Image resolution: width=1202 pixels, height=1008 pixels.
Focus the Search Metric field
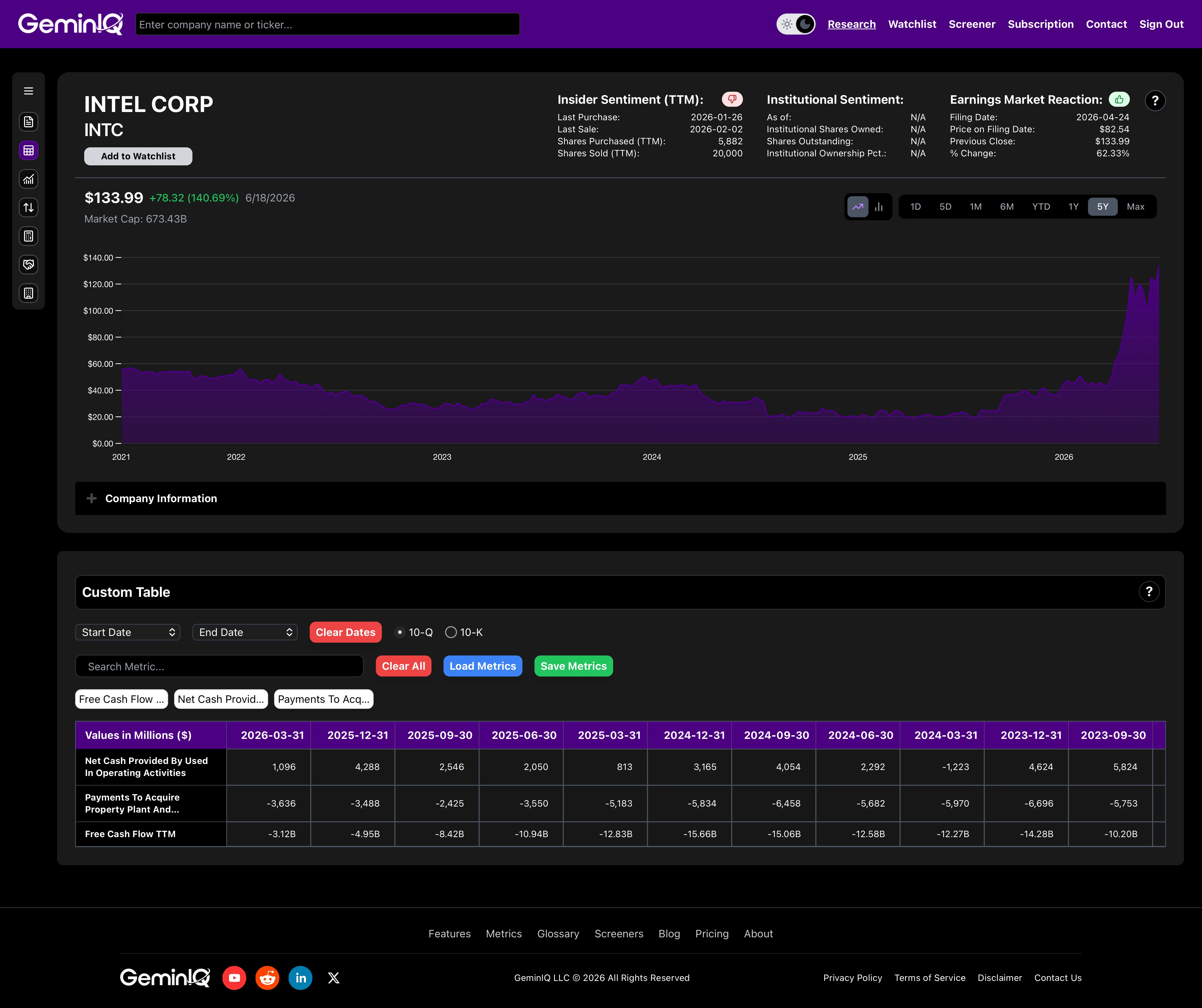point(219,666)
